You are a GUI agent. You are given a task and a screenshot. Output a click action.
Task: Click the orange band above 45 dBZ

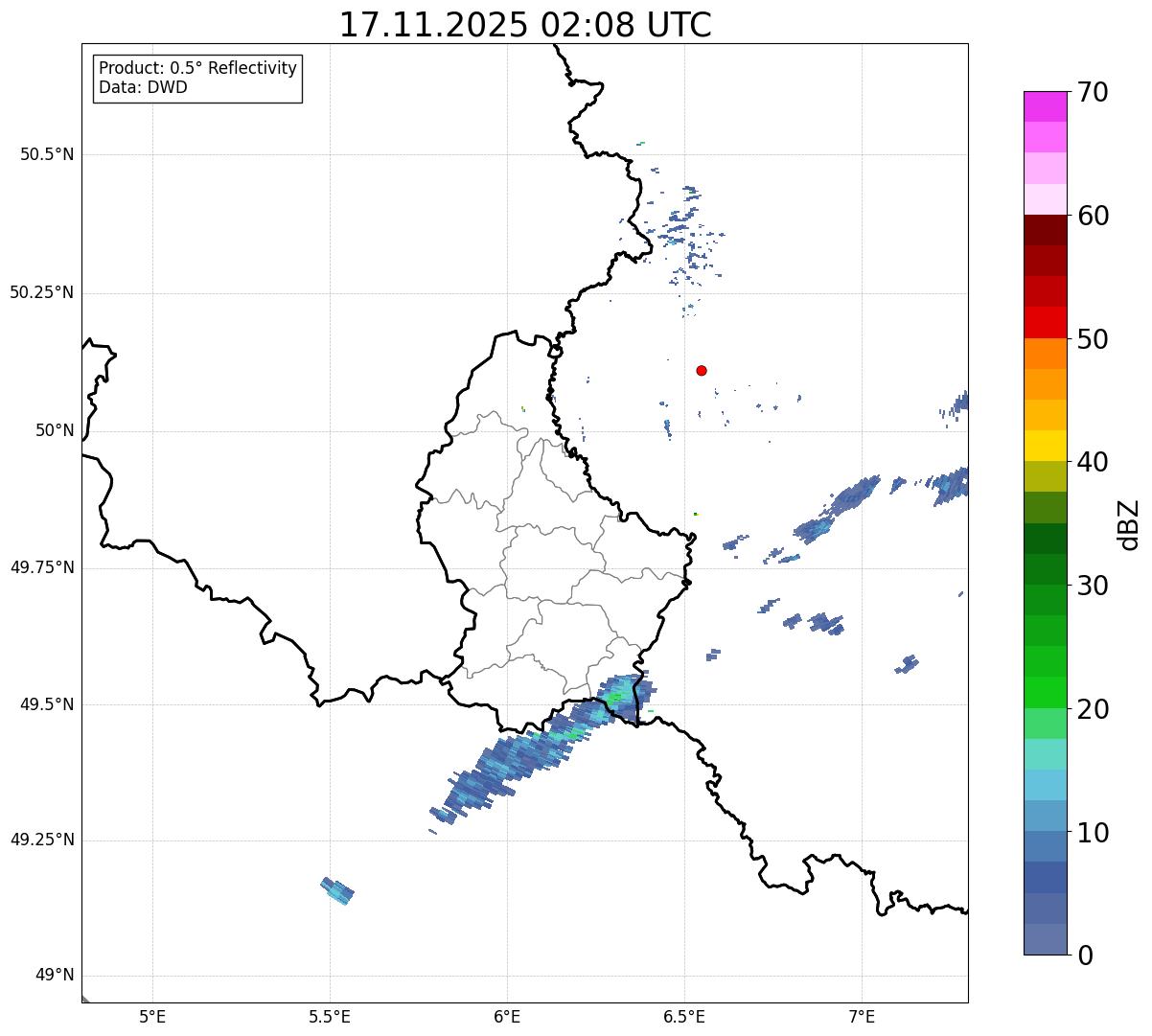pos(1045,384)
